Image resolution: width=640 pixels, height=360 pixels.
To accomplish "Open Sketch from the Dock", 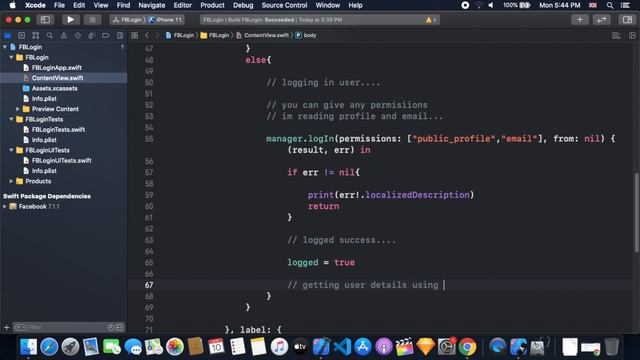I will pos(425,347).
